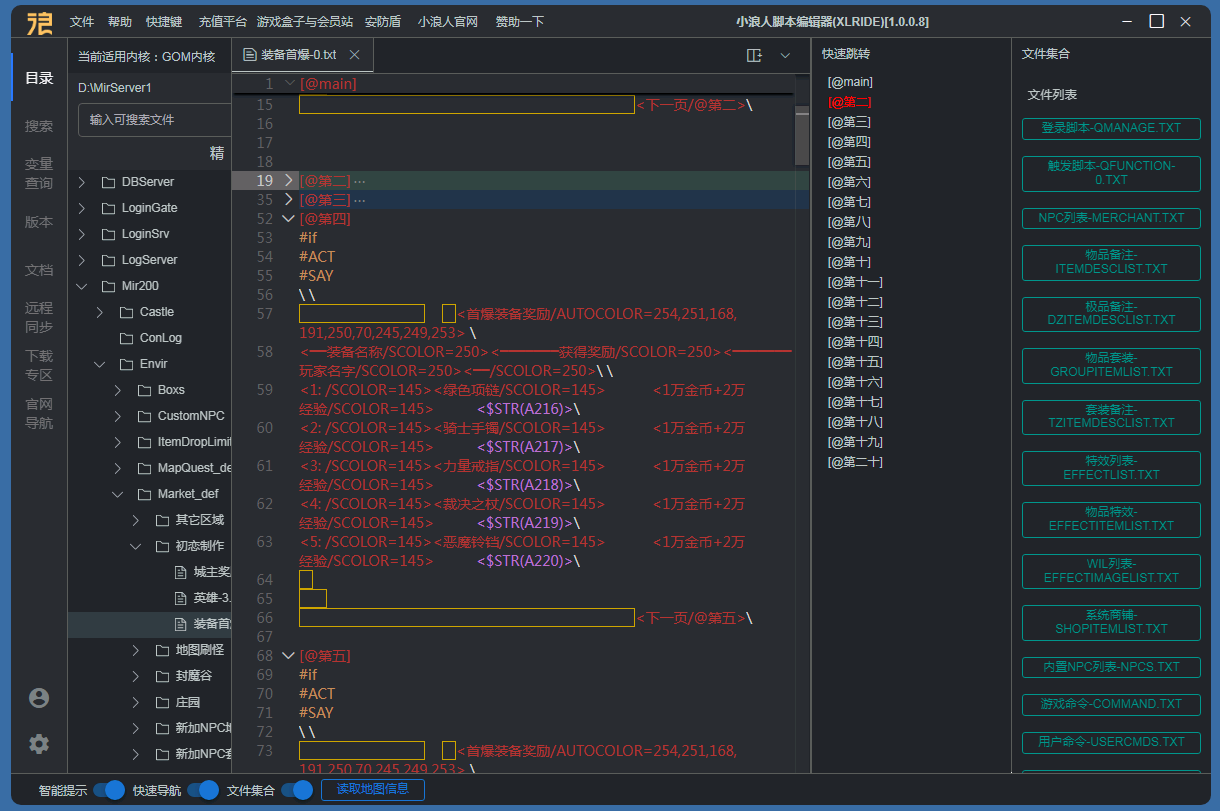
Task: Click the split editor layout icon
Action: pos(754,56)
